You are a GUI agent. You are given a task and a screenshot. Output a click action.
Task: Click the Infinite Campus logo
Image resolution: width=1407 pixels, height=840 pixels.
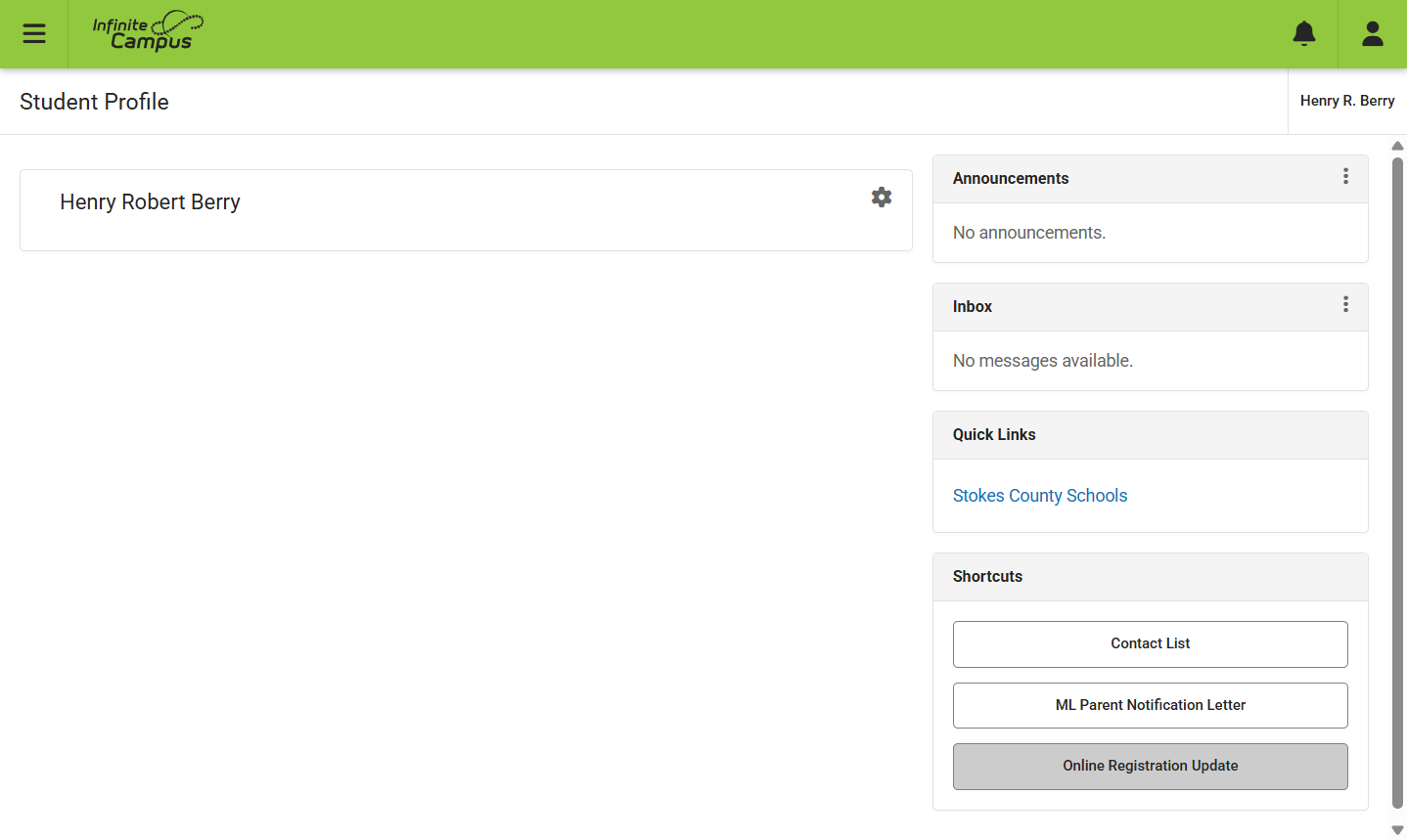148,32
